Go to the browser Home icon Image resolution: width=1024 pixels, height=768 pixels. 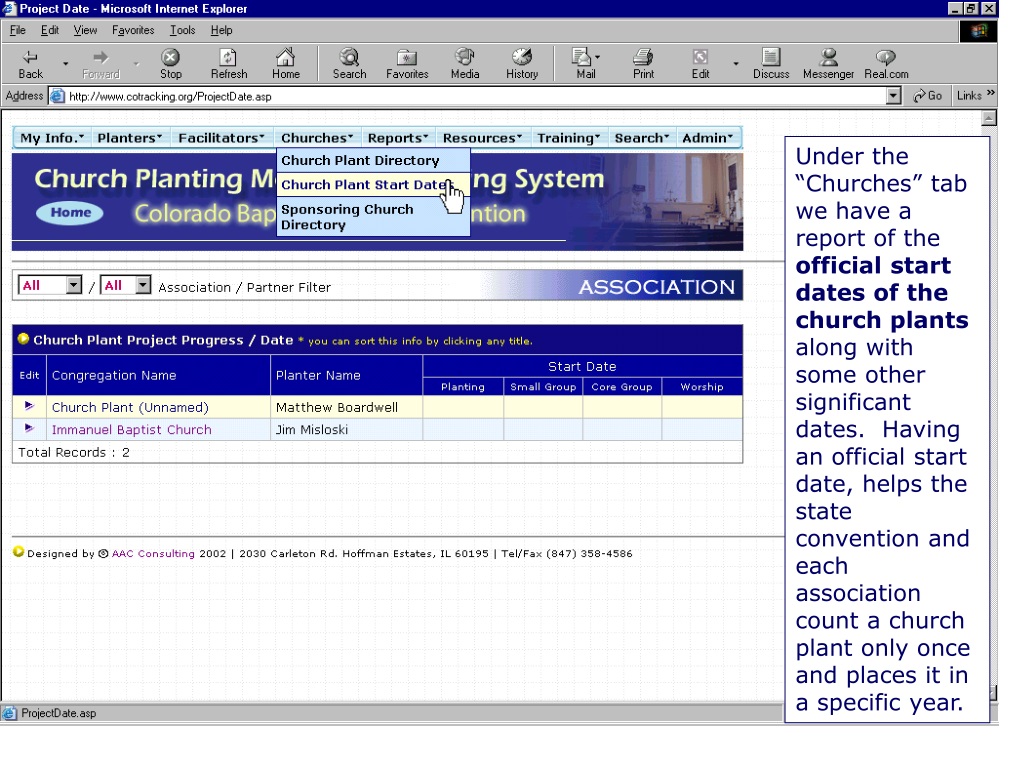(285, 57)
